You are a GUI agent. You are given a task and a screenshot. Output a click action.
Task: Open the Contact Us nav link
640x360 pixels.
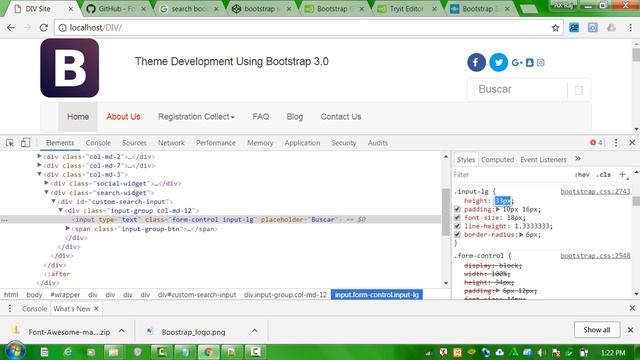pos(340,117)
